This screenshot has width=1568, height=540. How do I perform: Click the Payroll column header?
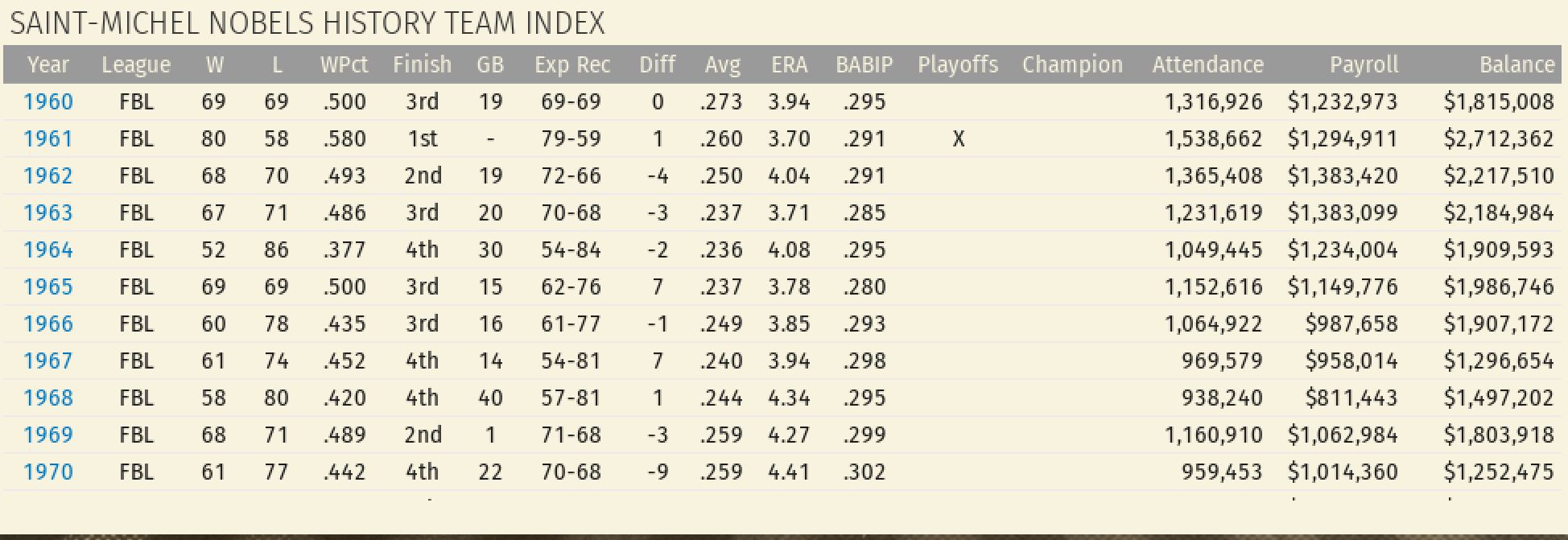(1364, 65)
